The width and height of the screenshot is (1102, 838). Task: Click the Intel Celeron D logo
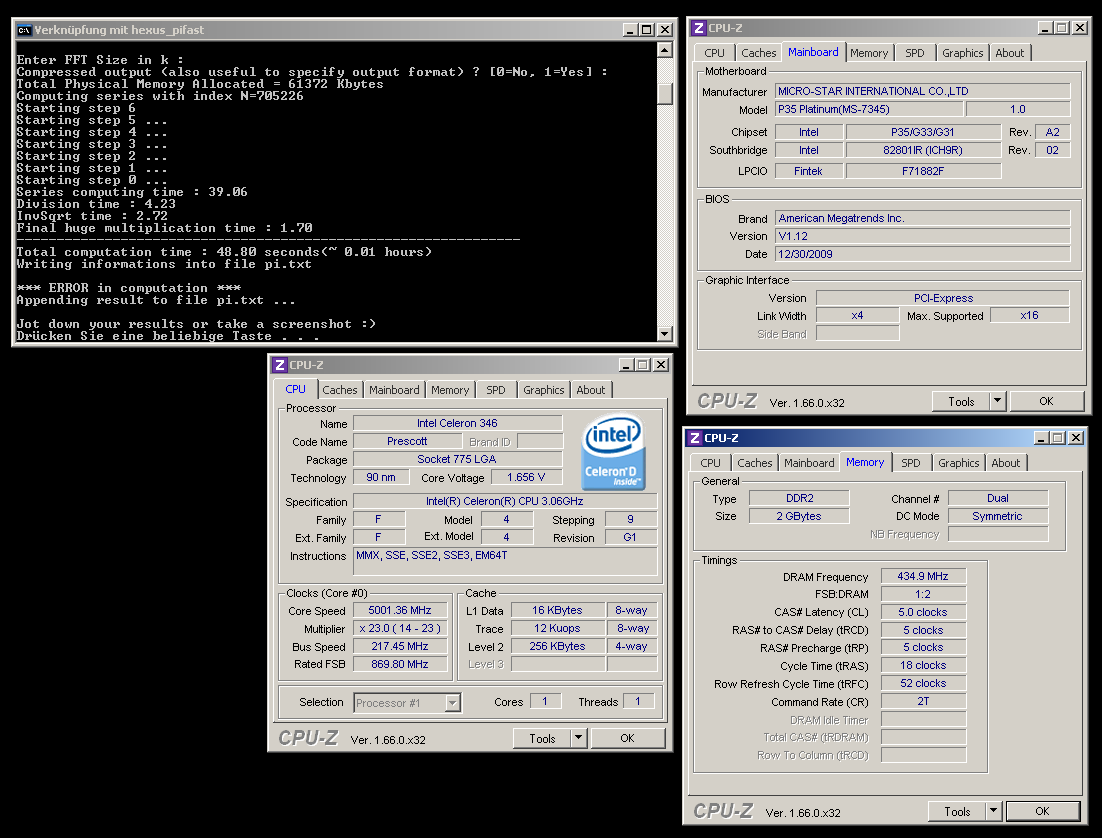point(614,451)
